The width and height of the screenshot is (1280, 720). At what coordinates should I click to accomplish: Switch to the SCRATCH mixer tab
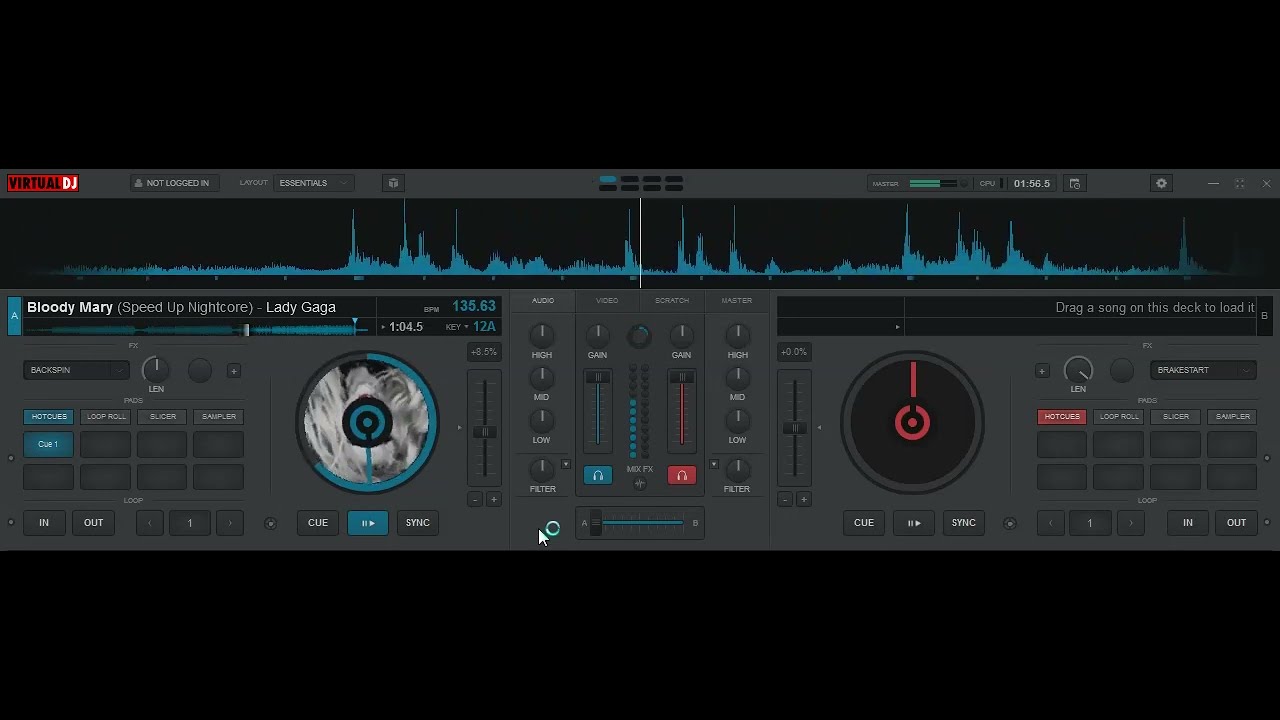click(672, 300)
